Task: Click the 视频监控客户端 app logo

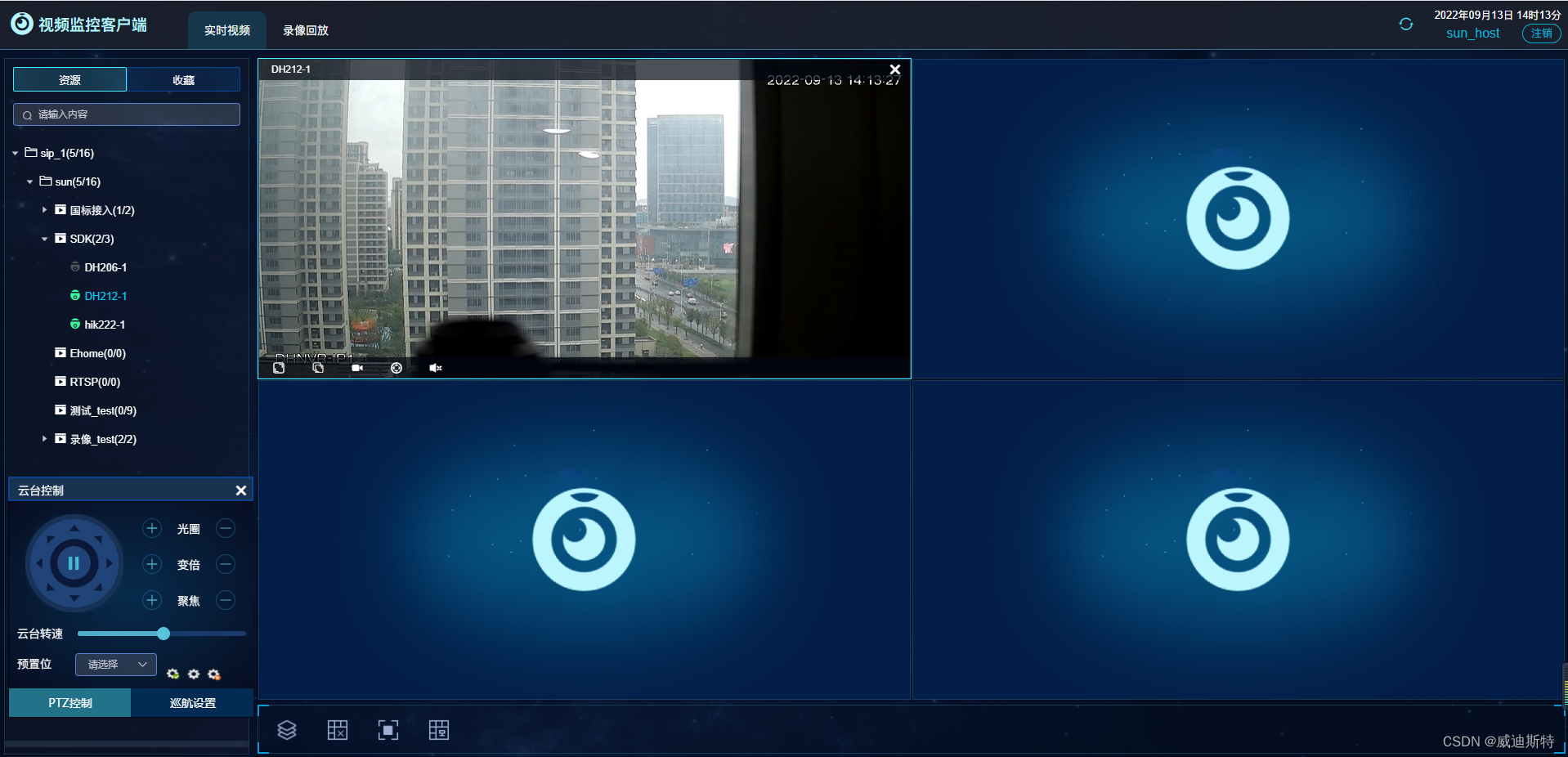Action: click(x=22, y=24)
